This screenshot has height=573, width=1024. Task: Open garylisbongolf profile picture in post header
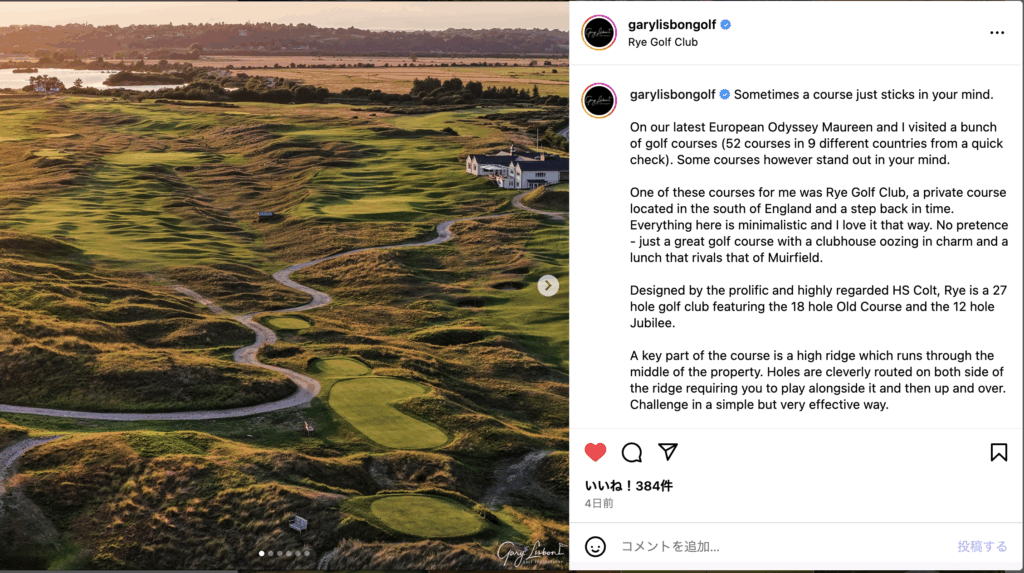click(599, 32)
